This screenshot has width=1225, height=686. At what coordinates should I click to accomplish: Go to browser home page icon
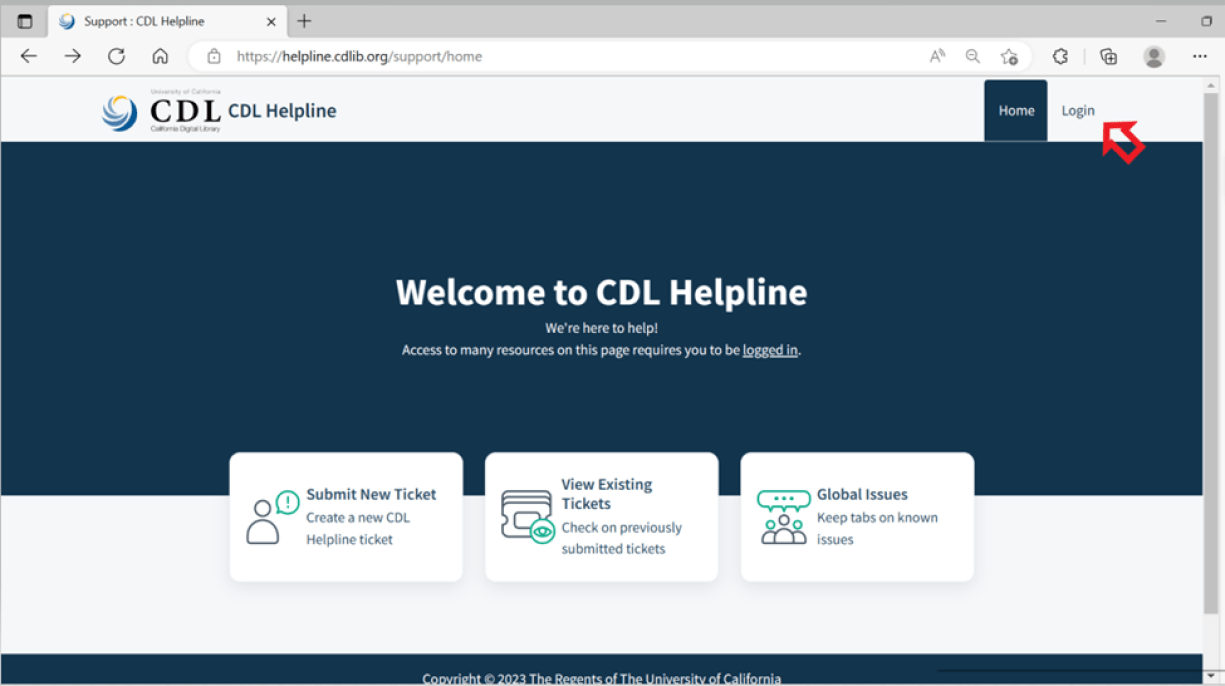[x=160, y=56]
